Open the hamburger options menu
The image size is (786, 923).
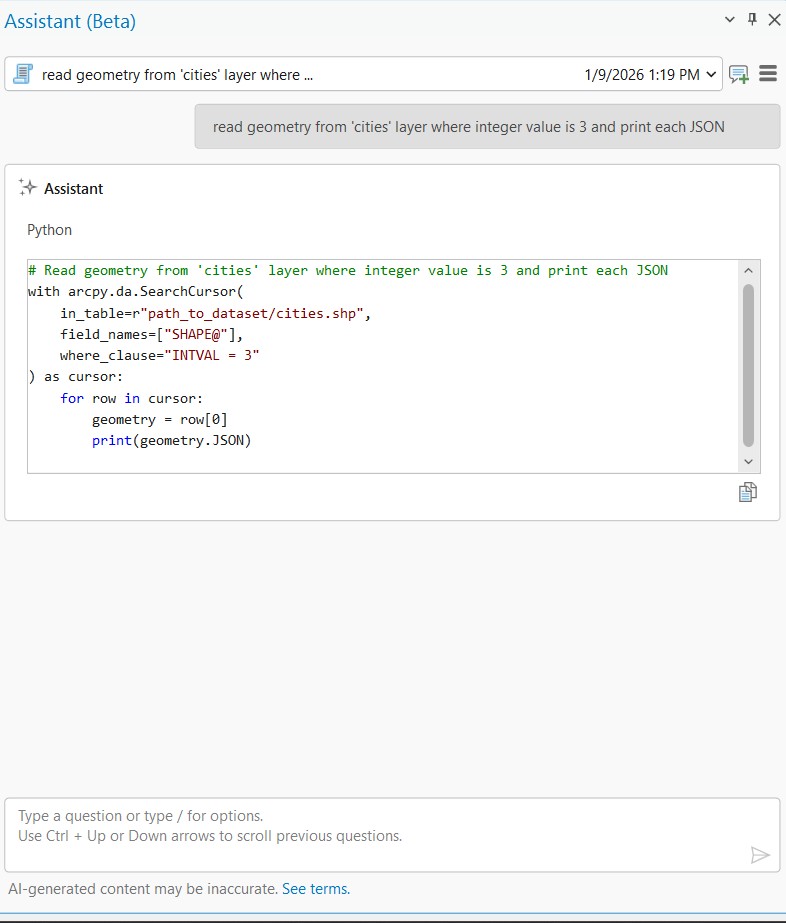click(768, 74)
